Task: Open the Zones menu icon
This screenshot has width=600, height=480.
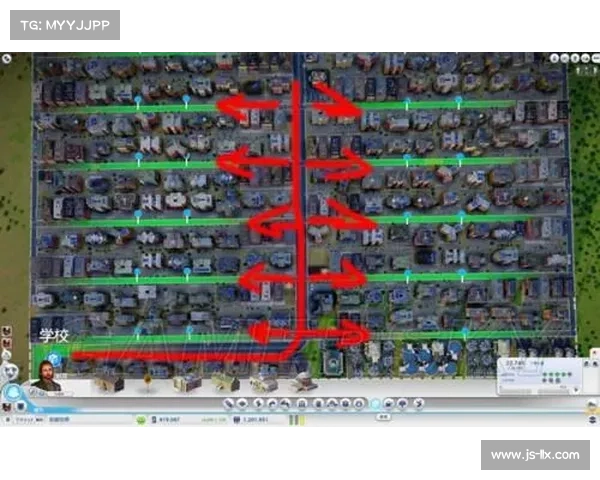Action: 243,404
